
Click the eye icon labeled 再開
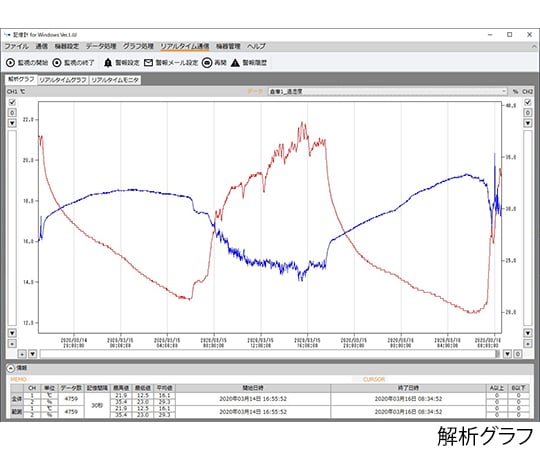pyautogui.click(x=207, y=63)
